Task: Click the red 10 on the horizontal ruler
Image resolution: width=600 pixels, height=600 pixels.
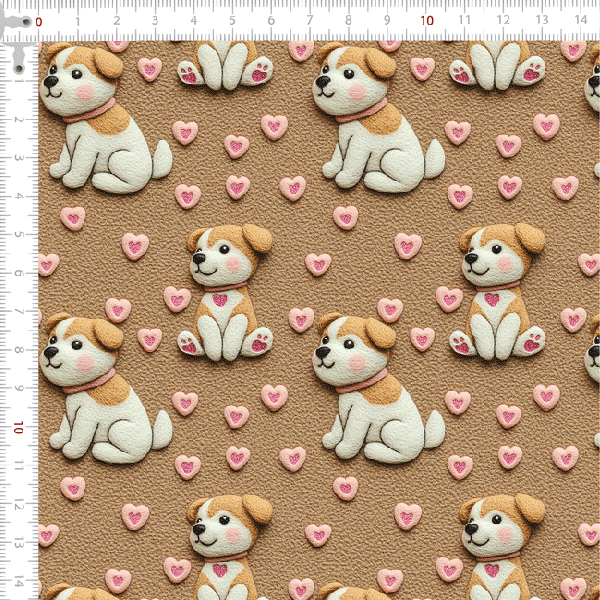Action: pyautogui.click(x=427, y=21)
